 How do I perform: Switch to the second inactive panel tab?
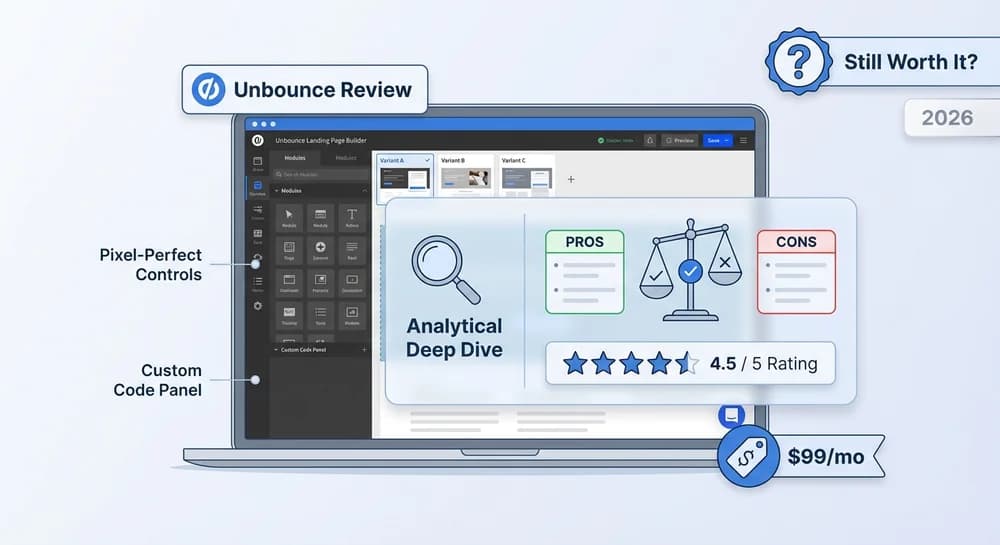click(x=346, y=157)
